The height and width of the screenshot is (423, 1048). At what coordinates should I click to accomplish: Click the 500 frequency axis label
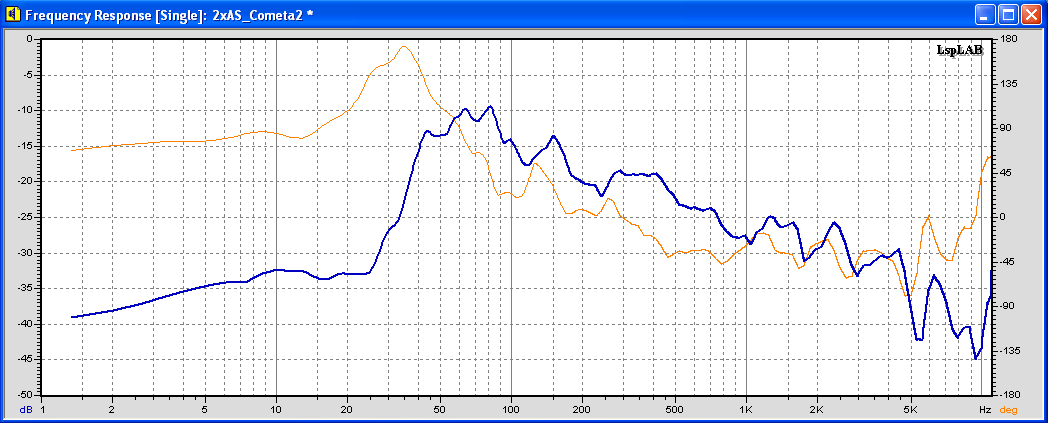tap(675, 409)
